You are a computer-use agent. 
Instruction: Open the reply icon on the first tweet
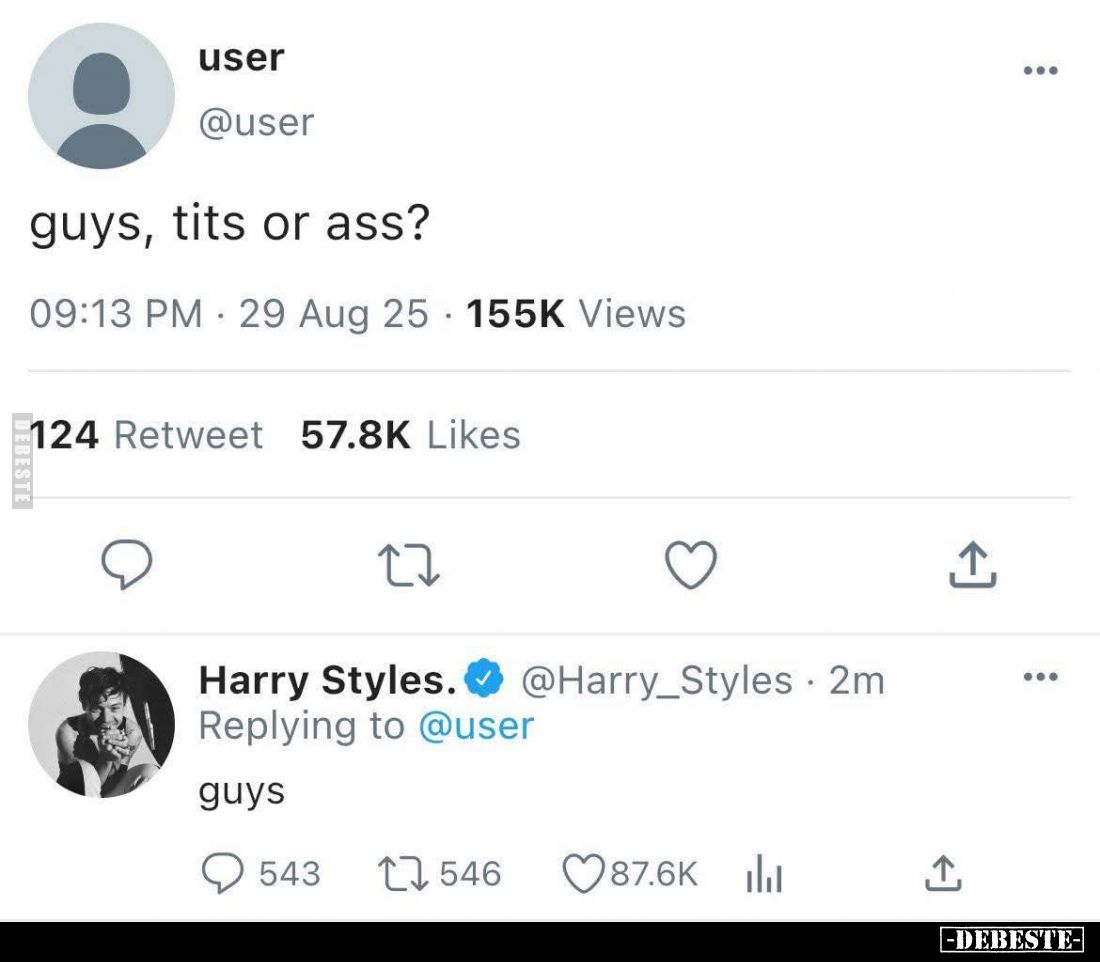point(127,565)
